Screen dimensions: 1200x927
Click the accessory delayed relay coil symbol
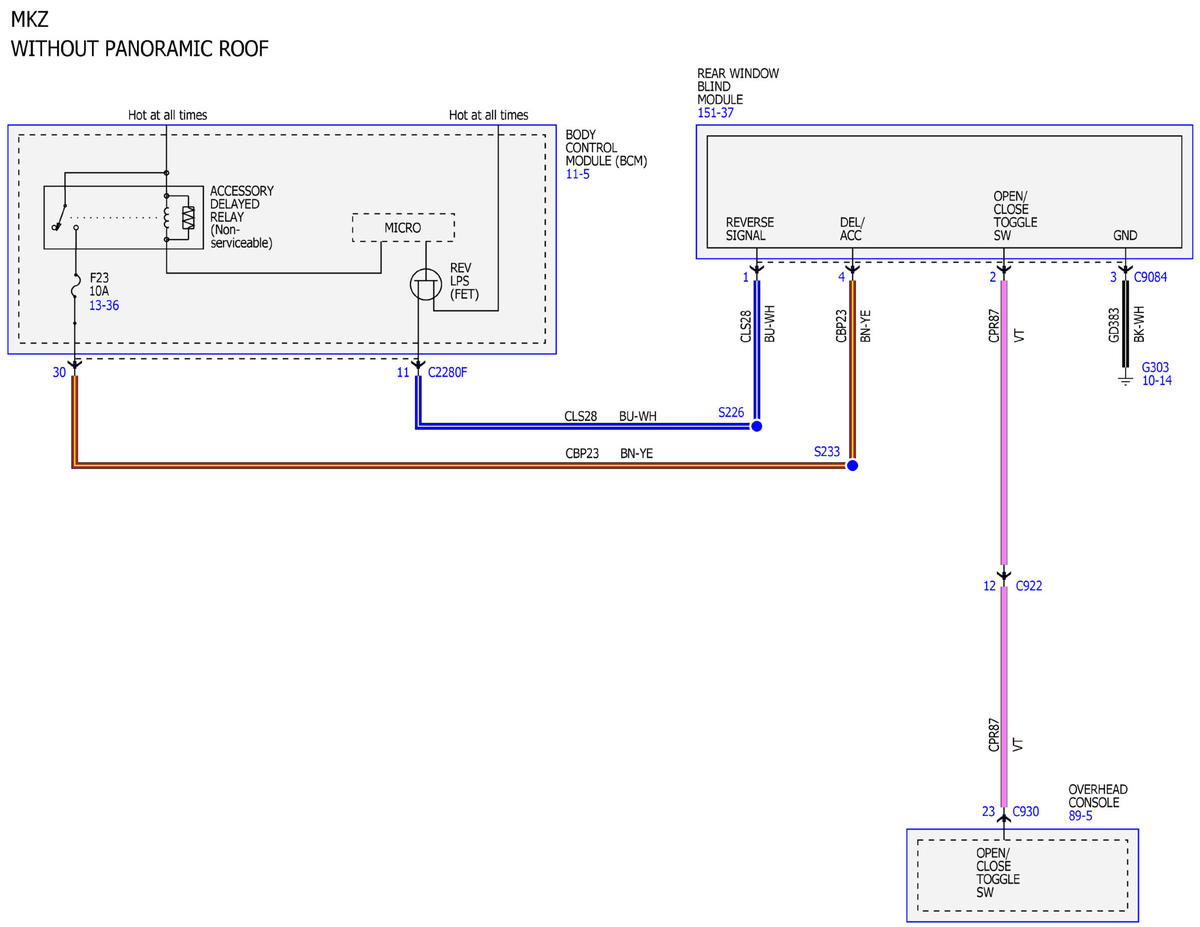tap(177, 218)
